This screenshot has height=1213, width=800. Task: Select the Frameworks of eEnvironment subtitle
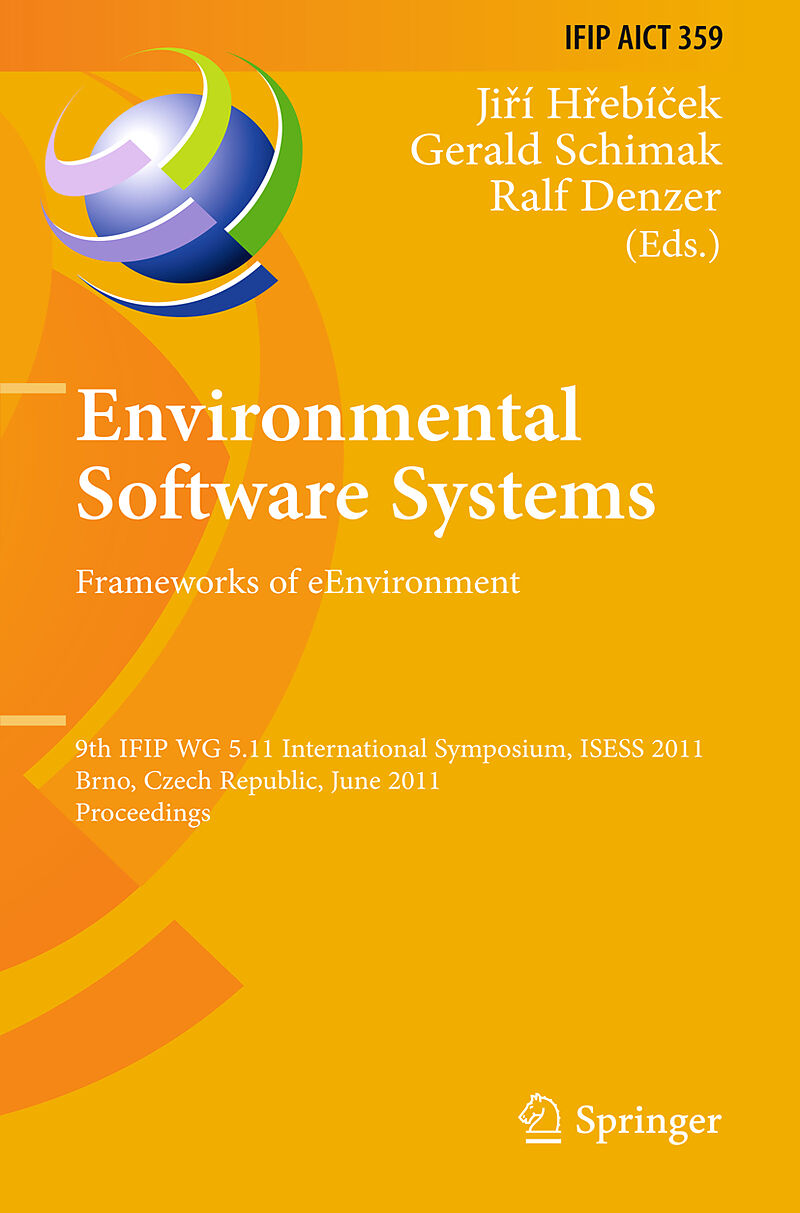pyautogui.click(x=299, y=581)
